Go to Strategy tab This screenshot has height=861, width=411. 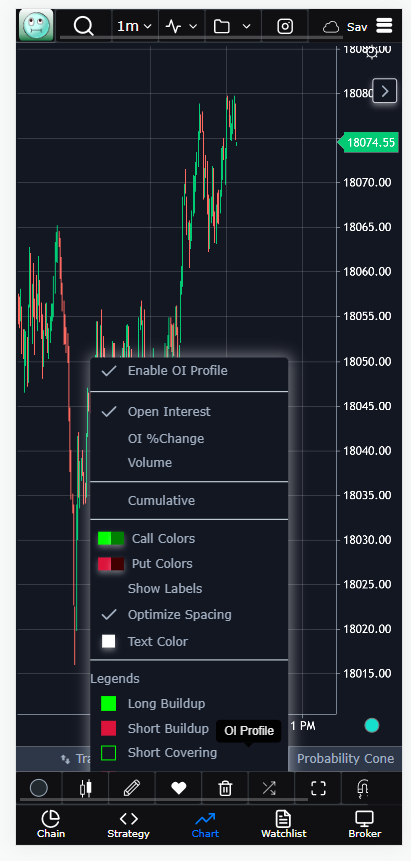tap(128, 825)
